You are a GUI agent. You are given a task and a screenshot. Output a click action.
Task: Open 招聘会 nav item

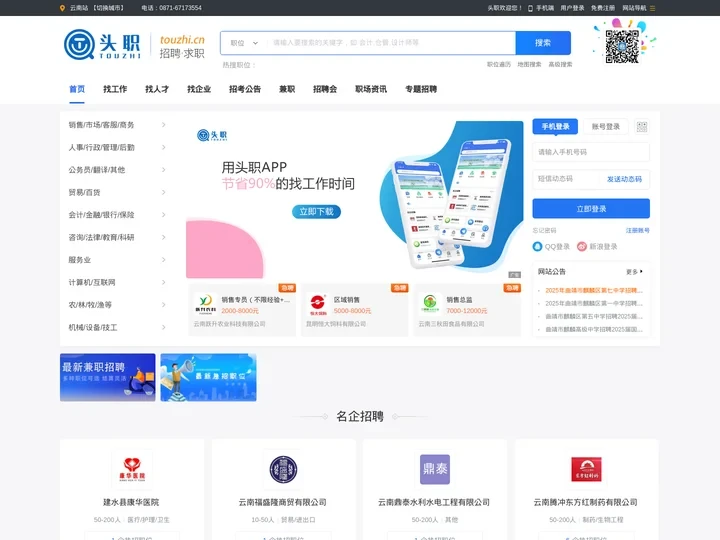click(x=325, y=89)
